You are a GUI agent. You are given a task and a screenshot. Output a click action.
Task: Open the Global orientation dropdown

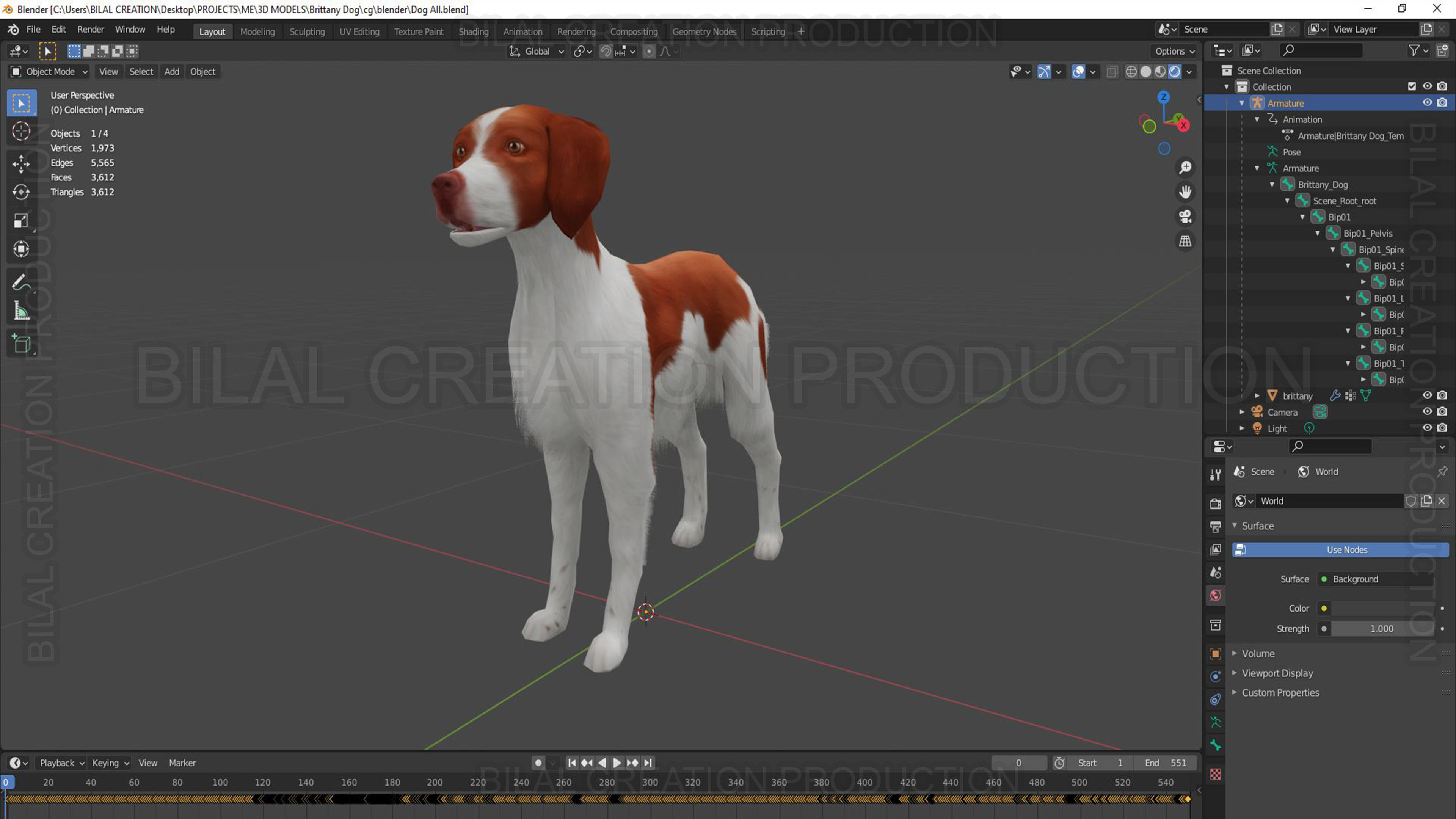tap(537, 52)
